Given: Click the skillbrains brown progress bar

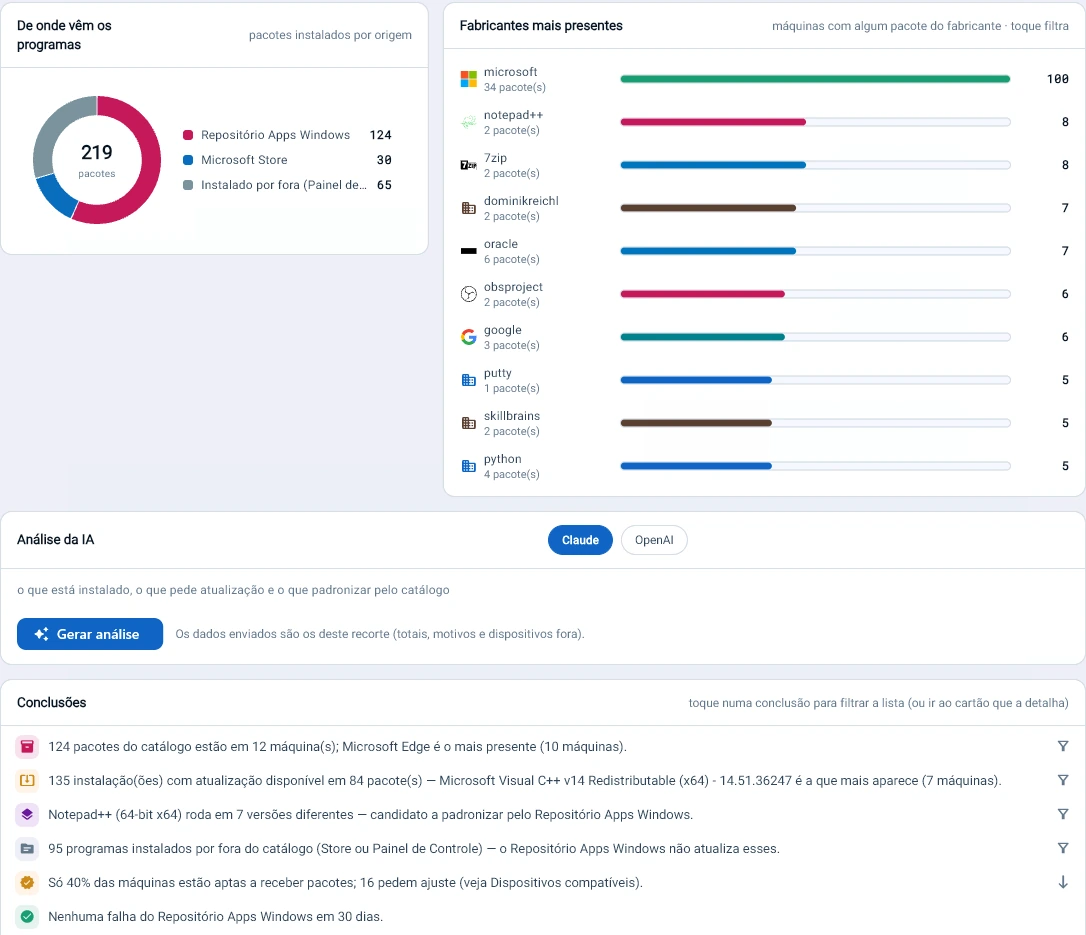Looking at the screenshot, I should click(696, 422).
